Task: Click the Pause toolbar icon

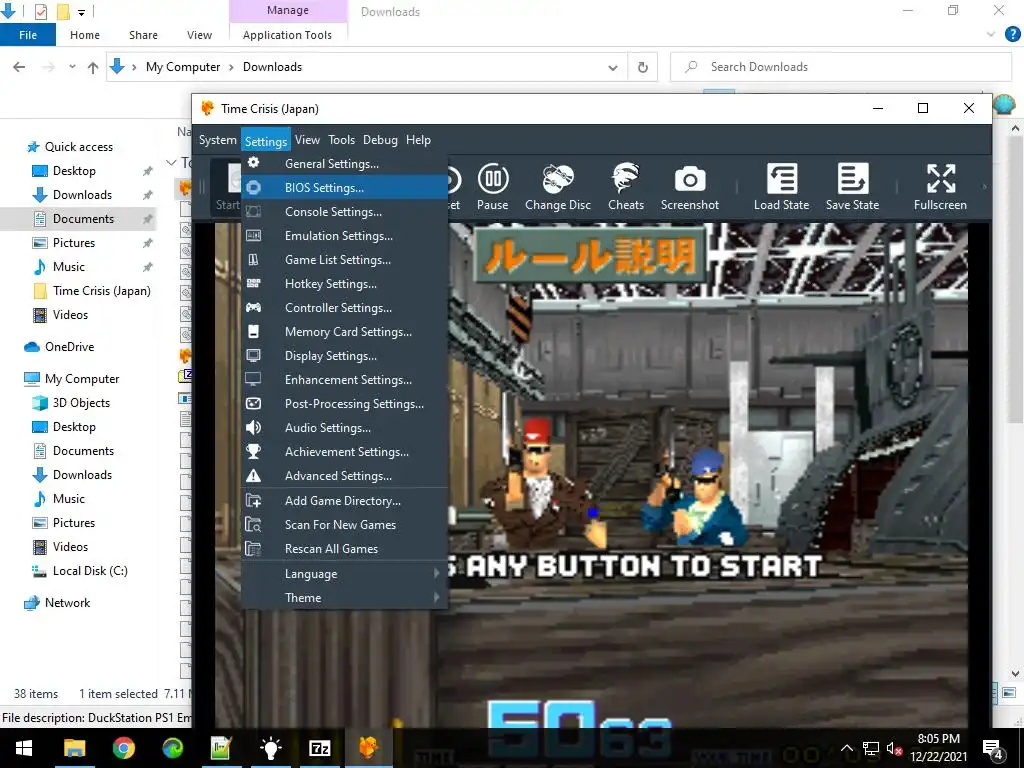Action: coord(492,187)
